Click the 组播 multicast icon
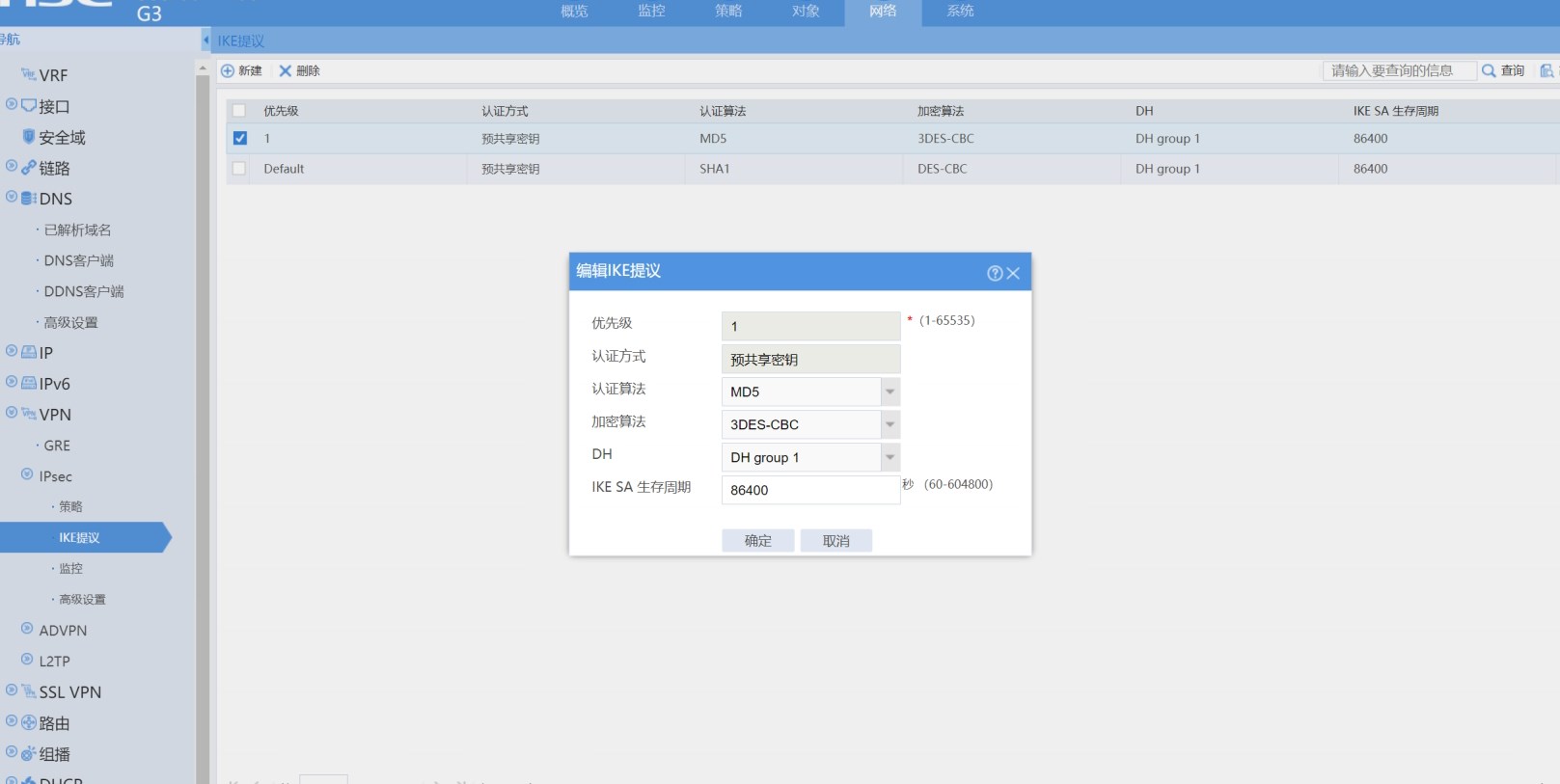1560x784 pixels. click(x=29, y=753)
